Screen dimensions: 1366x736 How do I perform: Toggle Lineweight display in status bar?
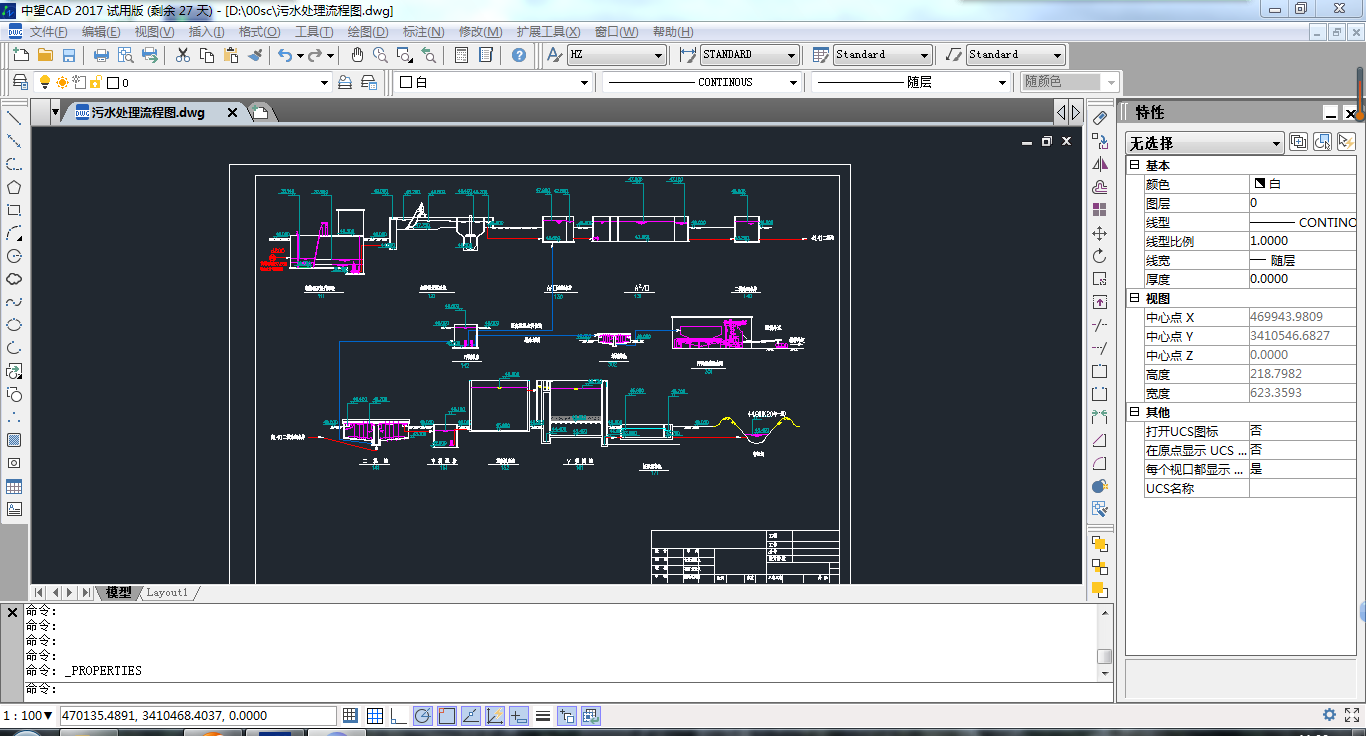543,715
